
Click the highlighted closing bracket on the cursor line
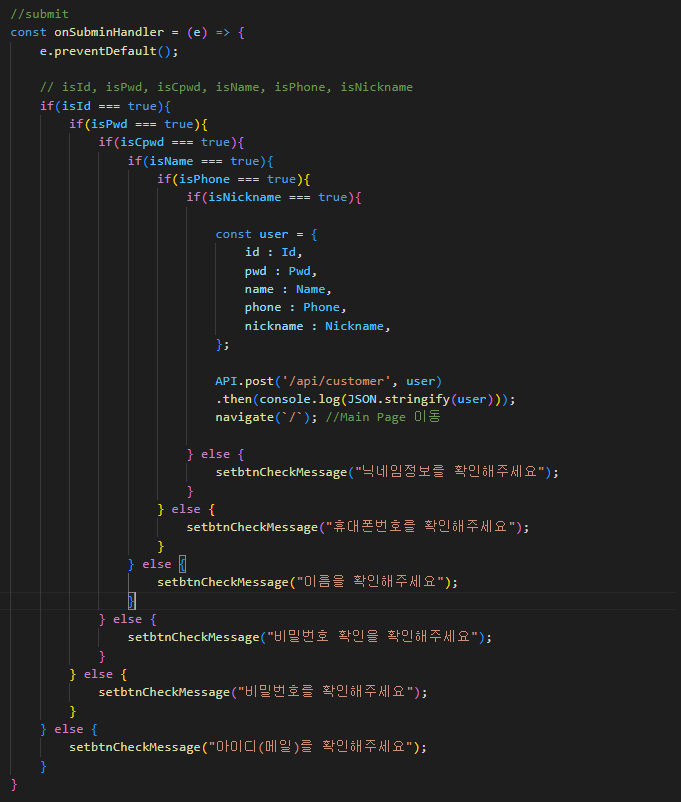[131, 600]
